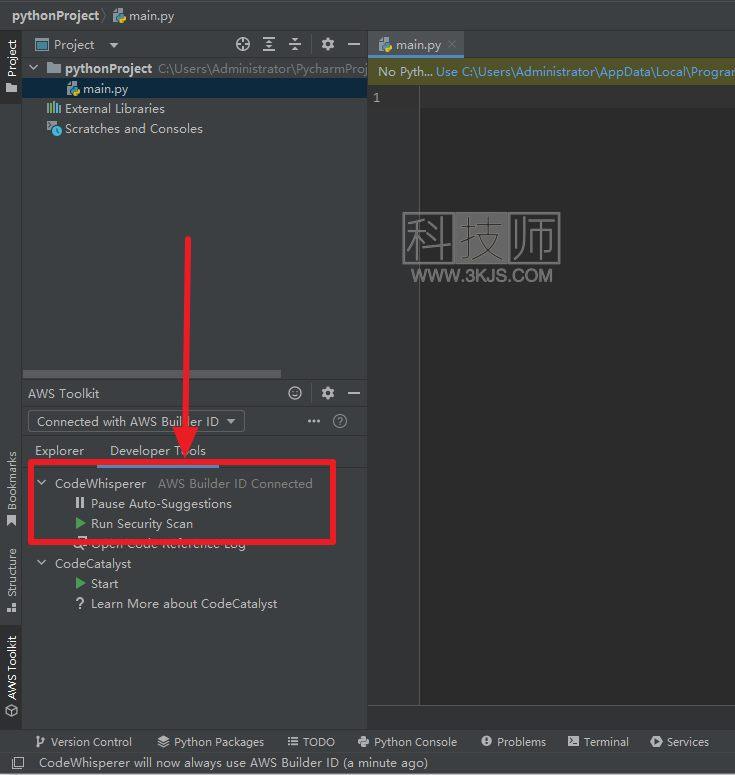Click Collapse All icon in Project toolbar

tap(295, 44)
